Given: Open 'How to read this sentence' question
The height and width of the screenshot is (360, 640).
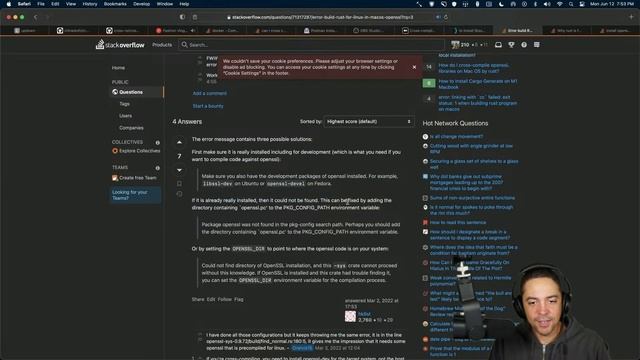Looking at the screenshot, I should (x=458, y=222).
